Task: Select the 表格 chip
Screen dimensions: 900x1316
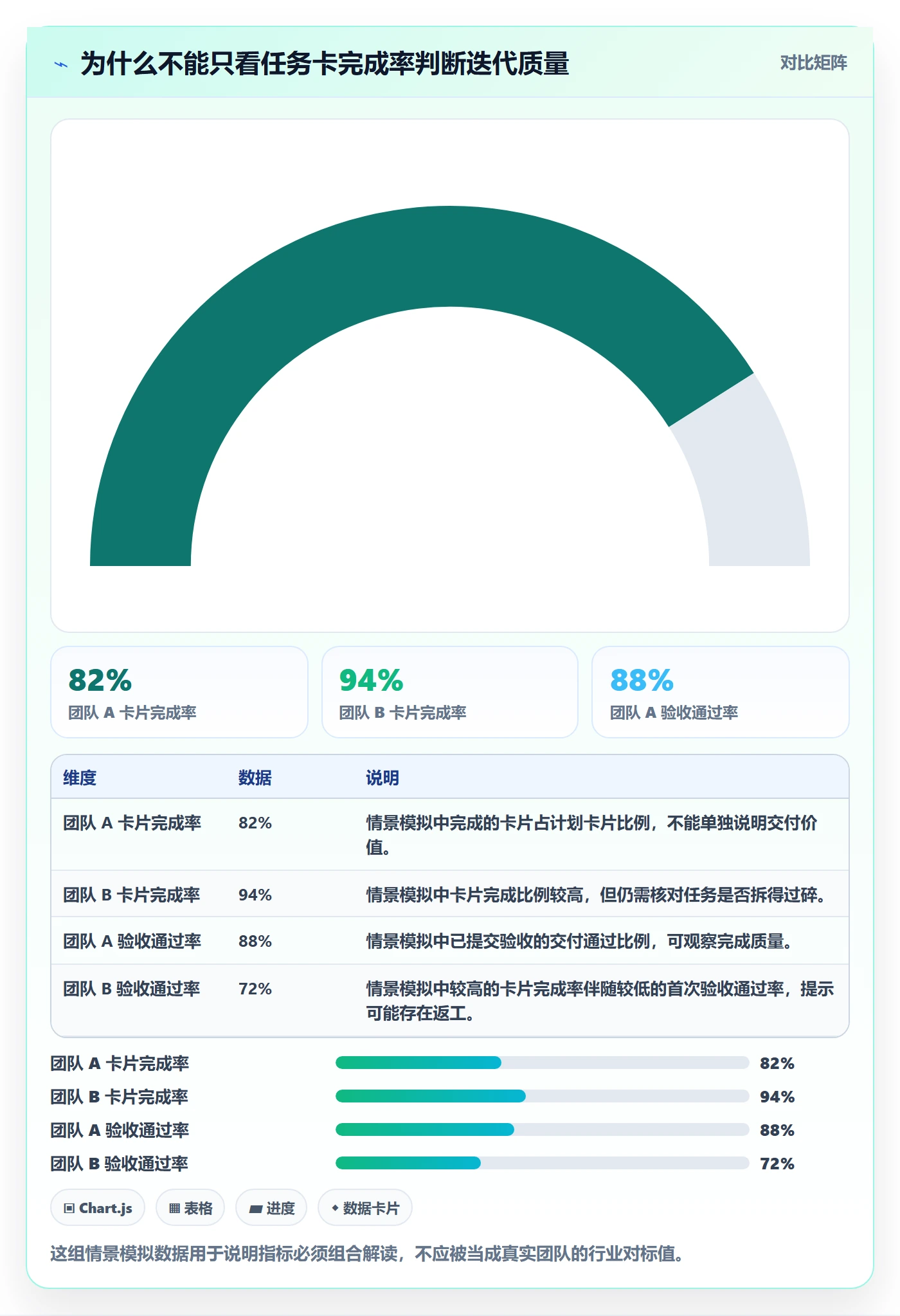Action: point(190,1208)
